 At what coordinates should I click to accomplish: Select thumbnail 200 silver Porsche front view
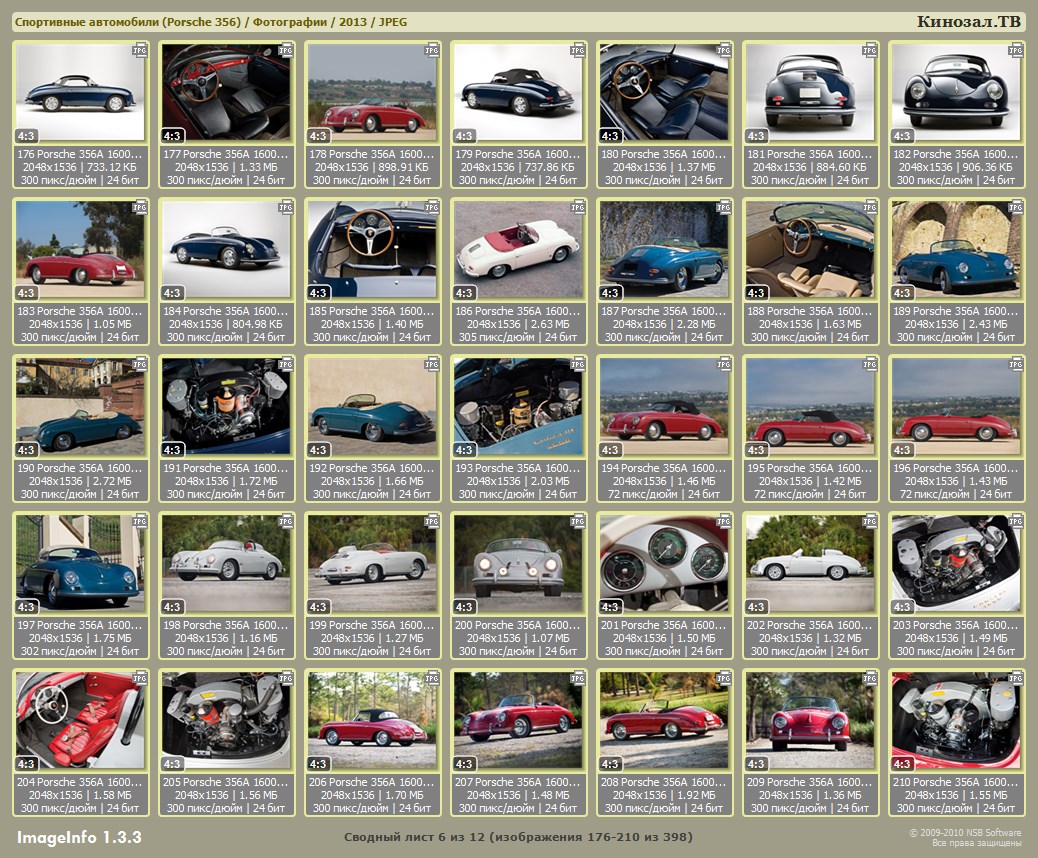coord(517,562)
